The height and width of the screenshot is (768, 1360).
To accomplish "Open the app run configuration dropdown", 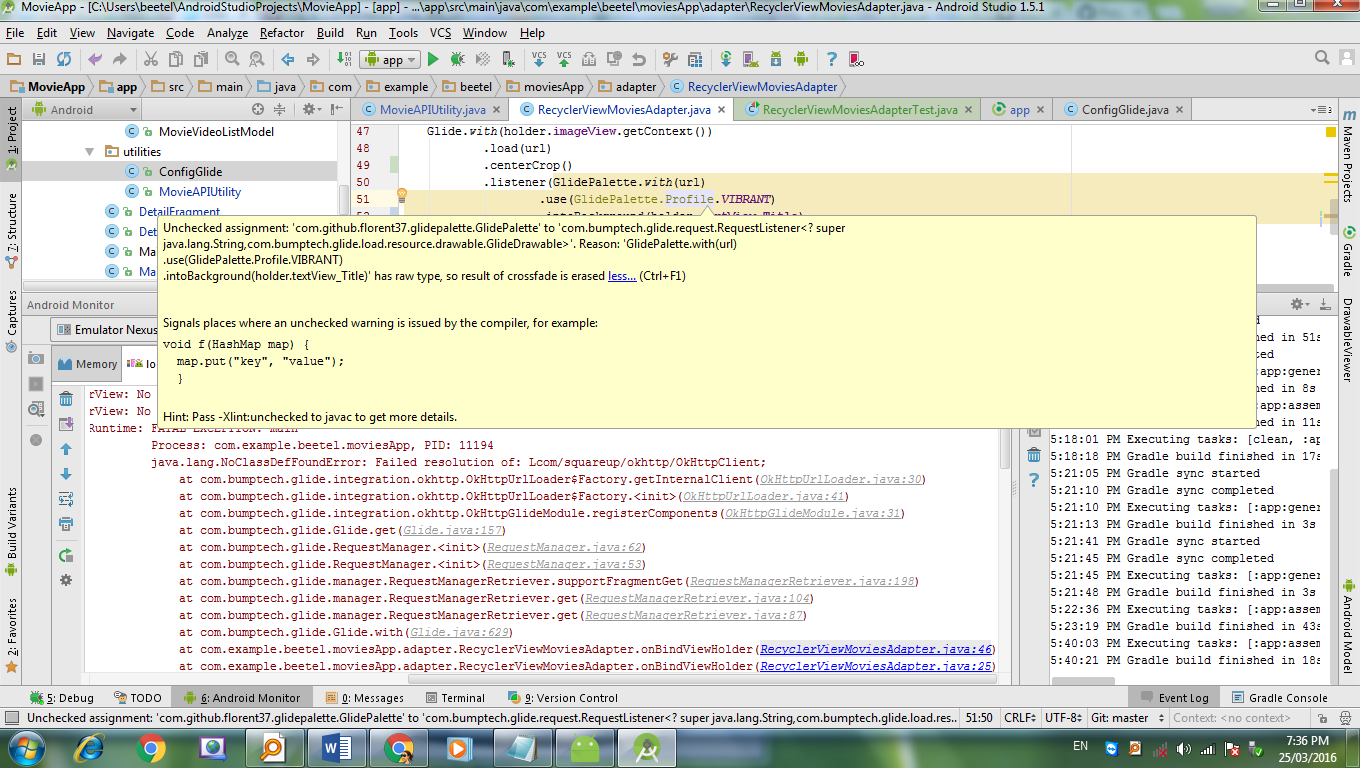I will coord(393,59).
